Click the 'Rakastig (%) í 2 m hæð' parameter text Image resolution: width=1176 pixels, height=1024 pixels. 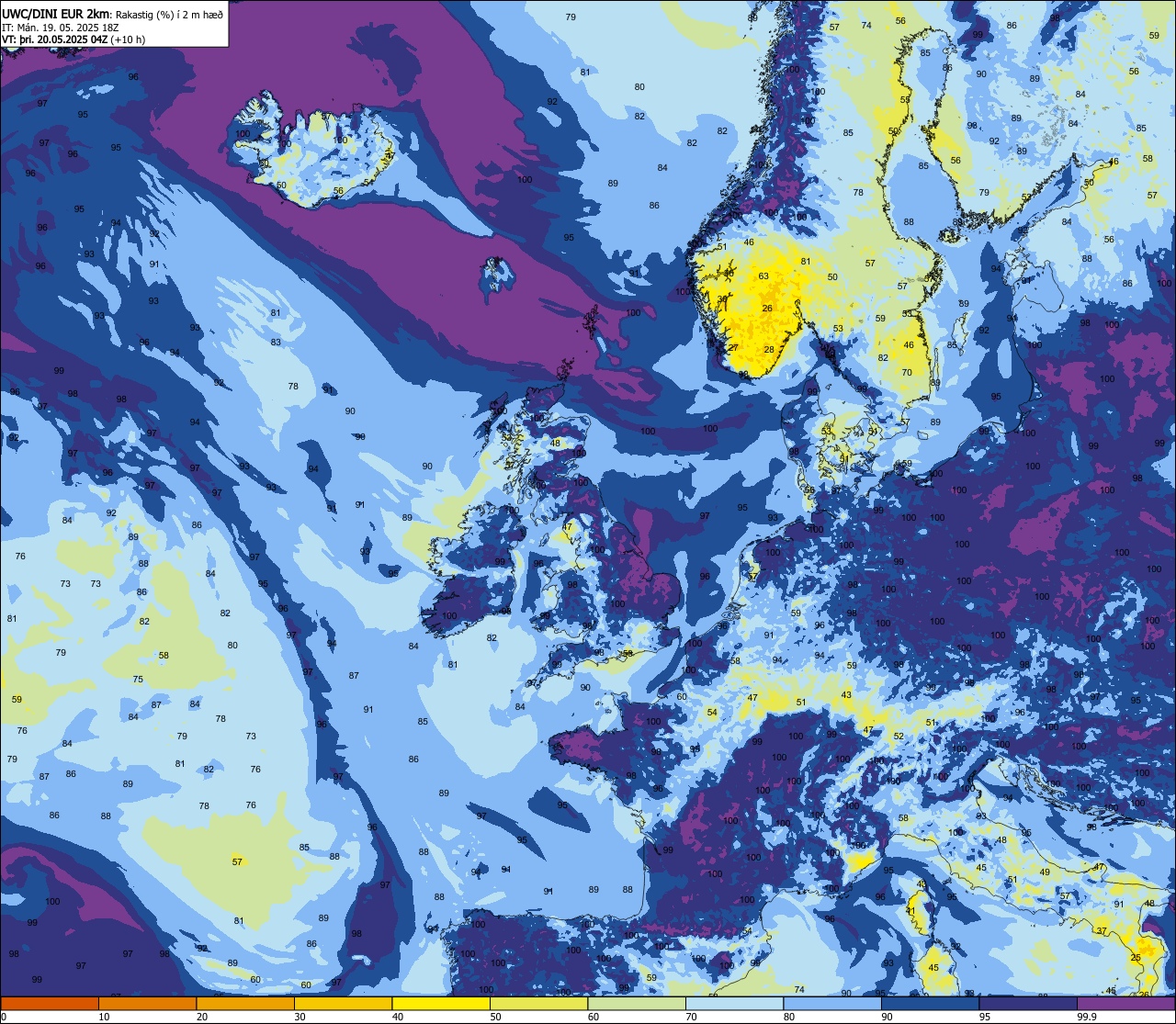click(169, 15)
